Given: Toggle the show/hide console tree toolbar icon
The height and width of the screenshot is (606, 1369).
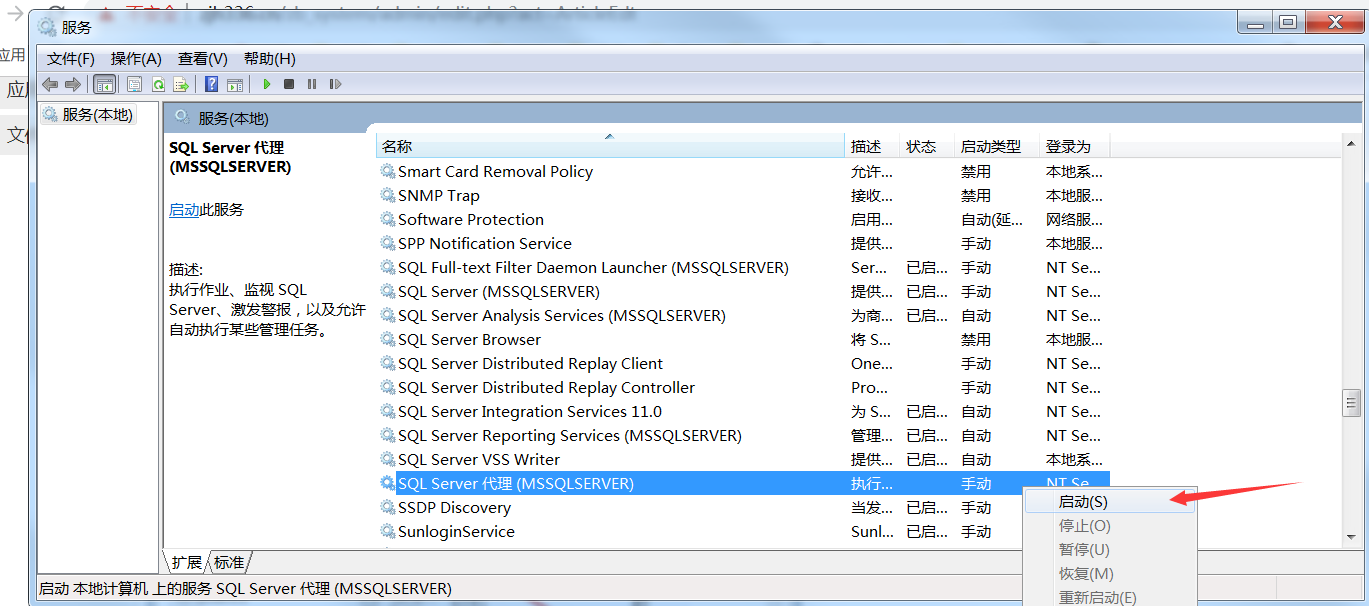Looking at the screenshot, I should (104, 85).
